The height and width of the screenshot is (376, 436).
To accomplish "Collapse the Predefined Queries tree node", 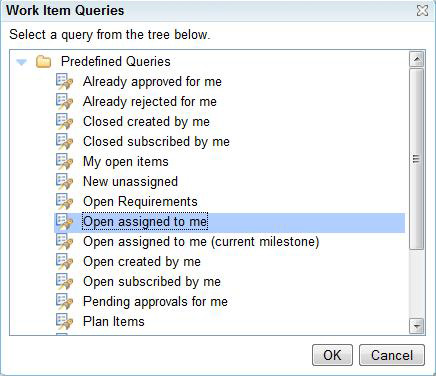I will pyautogui.click(x=22, y=62).
